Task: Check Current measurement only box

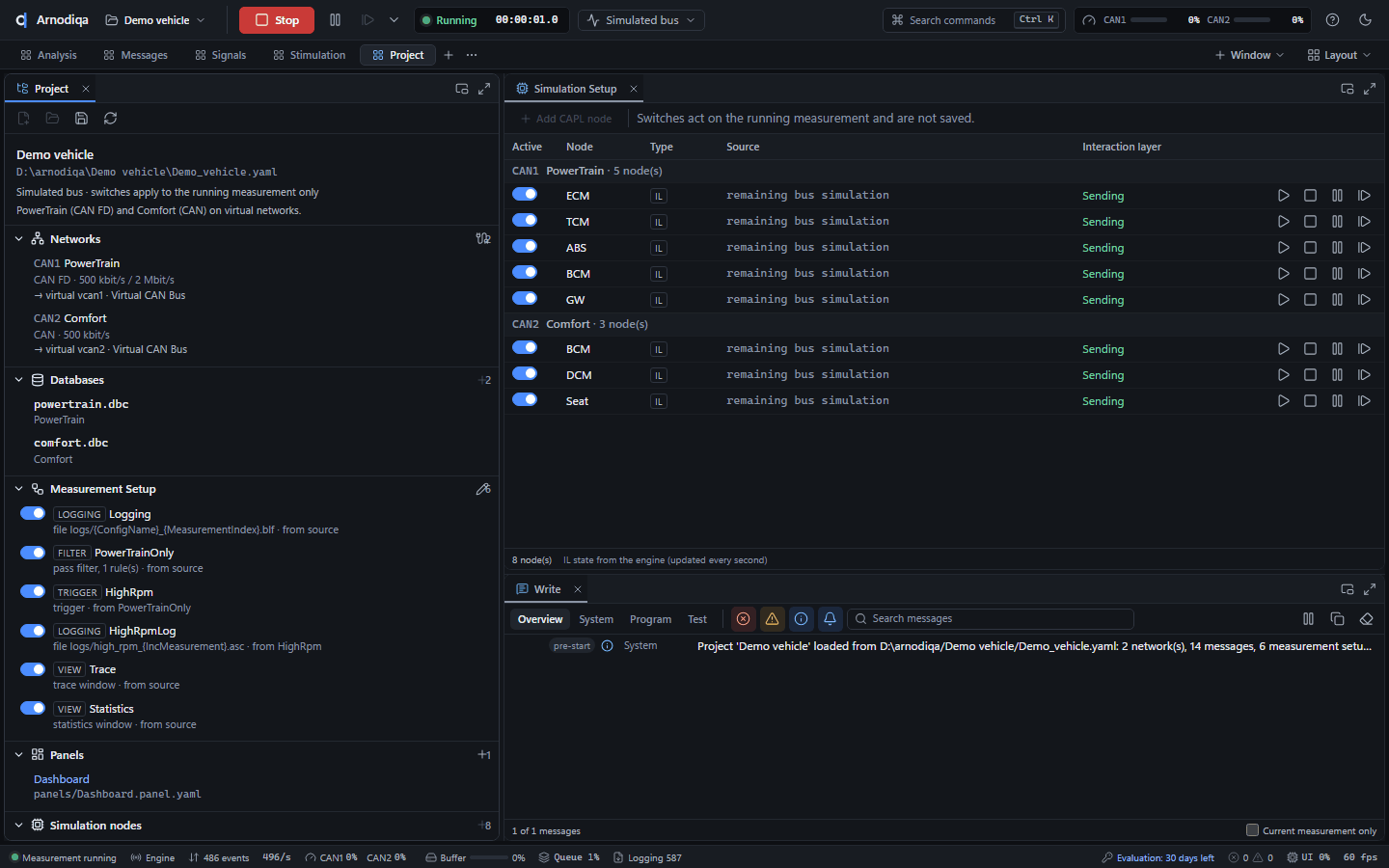Action: (1252, 830)
